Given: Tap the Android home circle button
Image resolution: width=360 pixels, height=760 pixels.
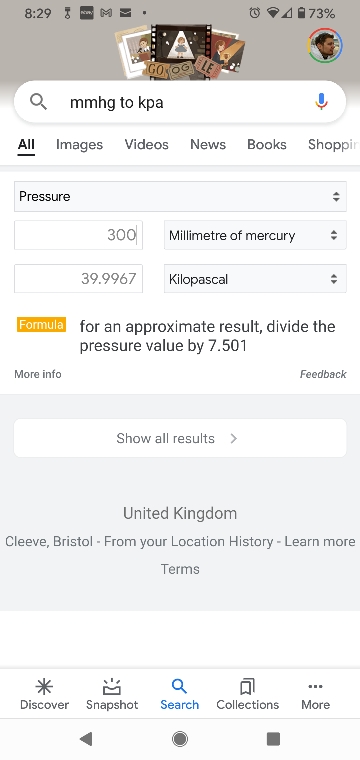Looking at the screenshot, I should coord(180,739).
